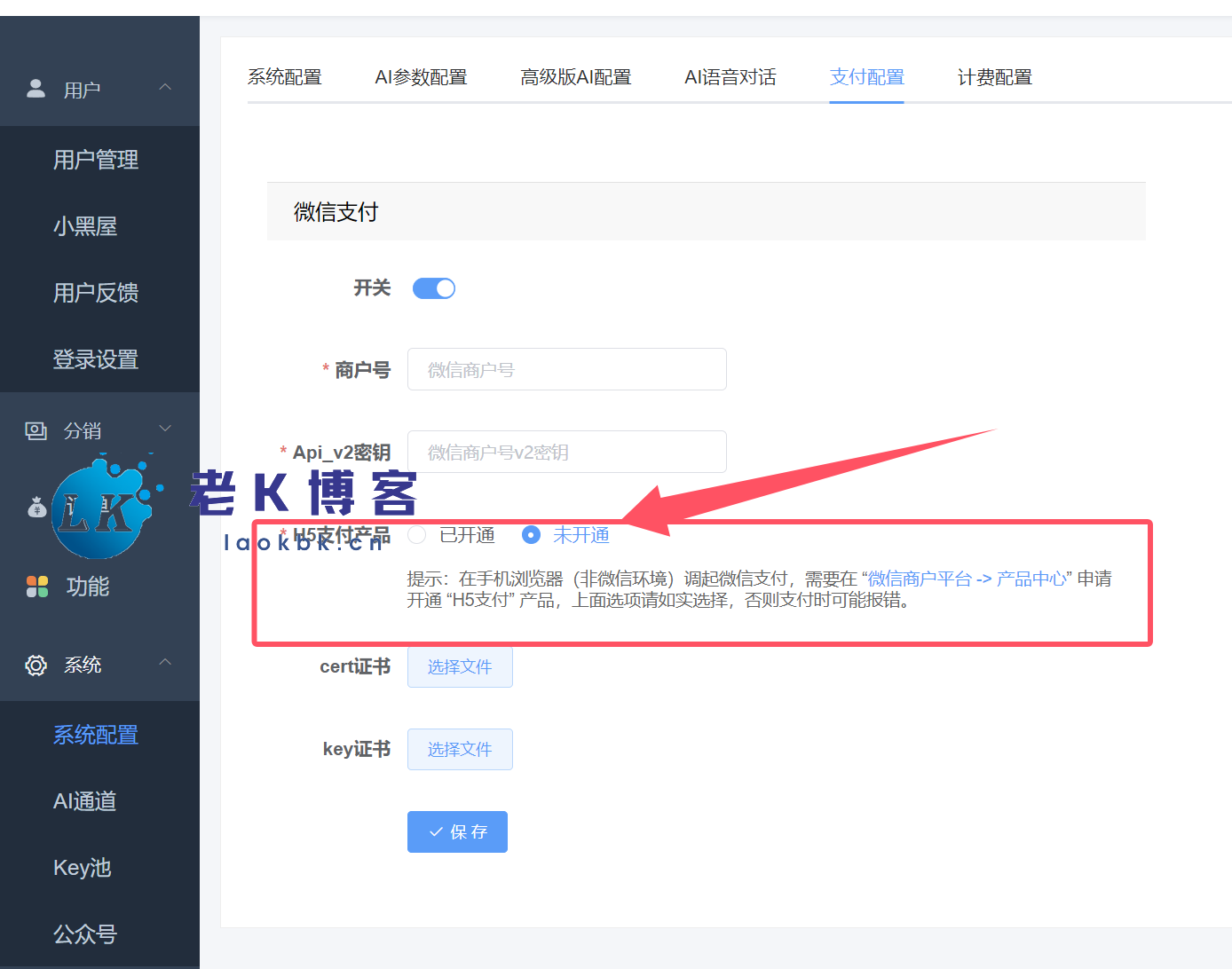Toggle the 微信支付 开关 switch
The height and width of the screenshot is (969, 1232).
[434, 288]
